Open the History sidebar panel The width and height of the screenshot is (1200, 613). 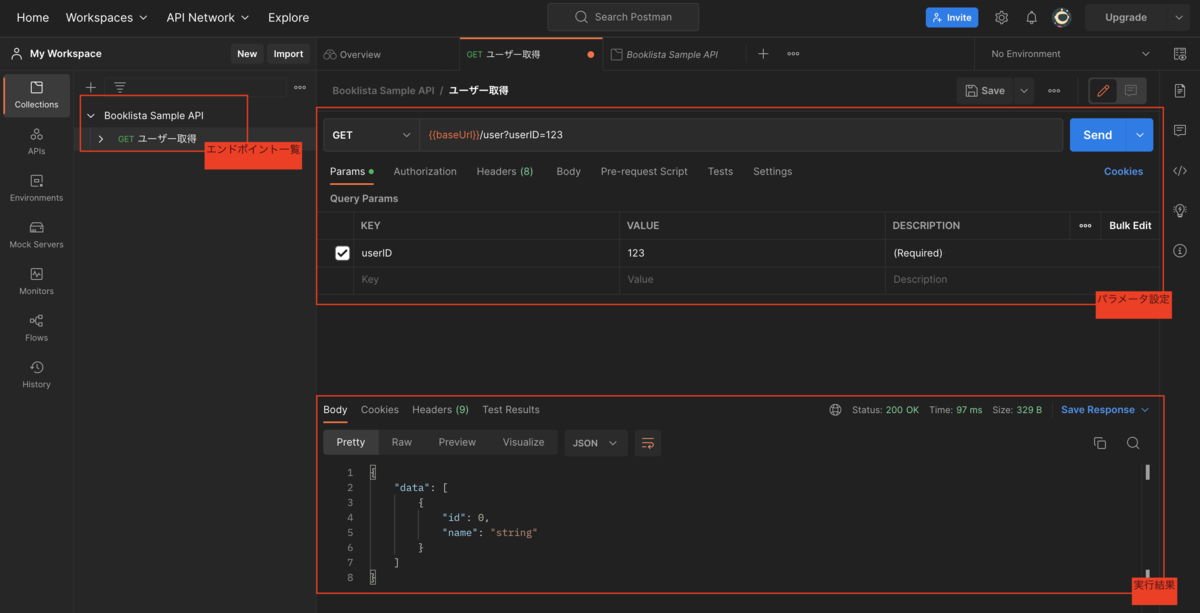pos(36,374)
